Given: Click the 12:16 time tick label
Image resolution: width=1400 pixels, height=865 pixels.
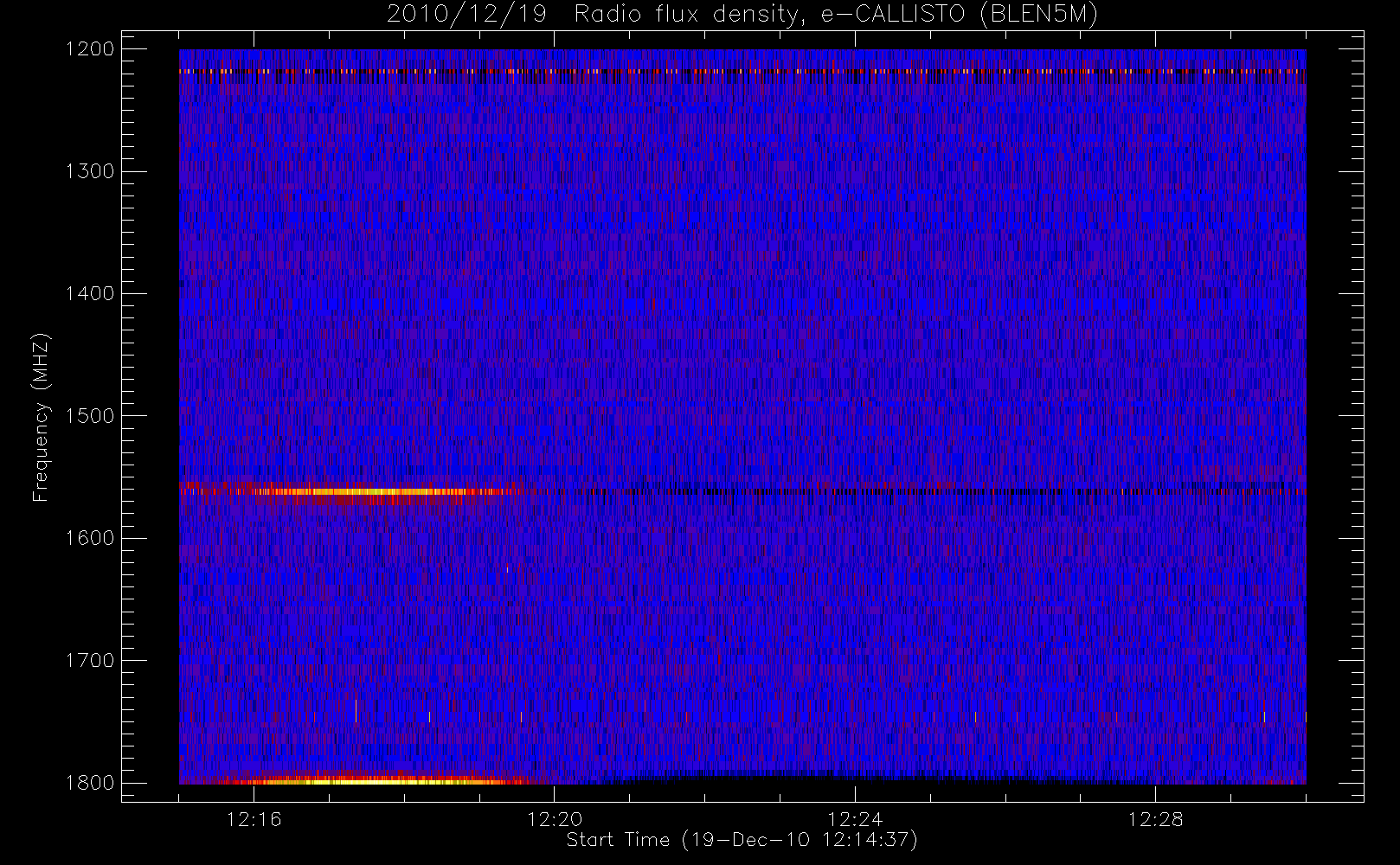Looking at the screenshot, I should [x=254, y=819].
